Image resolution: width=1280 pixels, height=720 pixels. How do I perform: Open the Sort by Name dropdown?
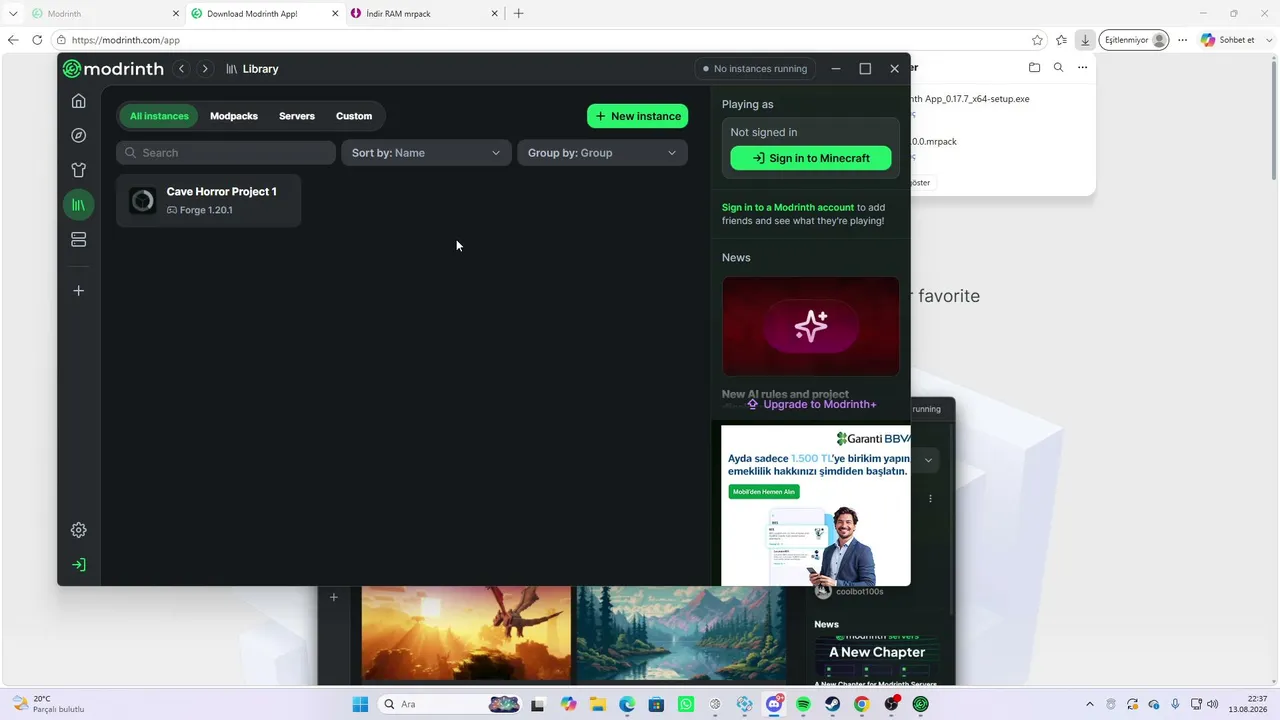(426, 153)
